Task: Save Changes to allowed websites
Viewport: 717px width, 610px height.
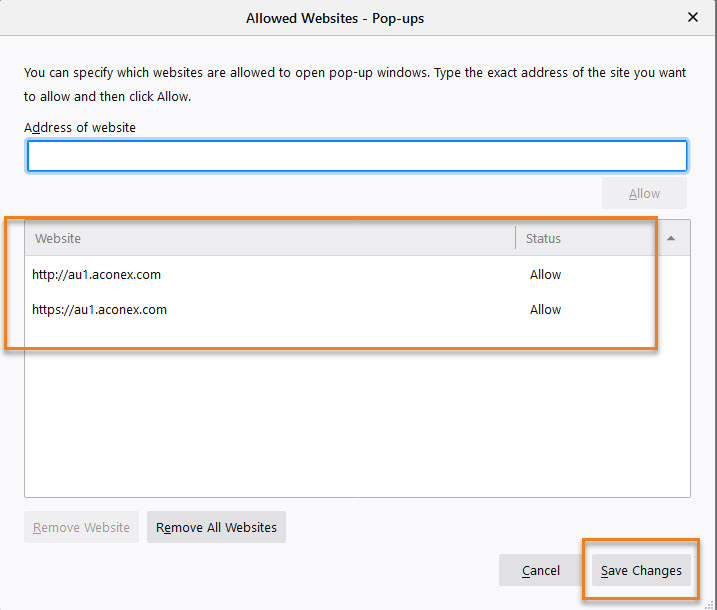Action: 641,570
